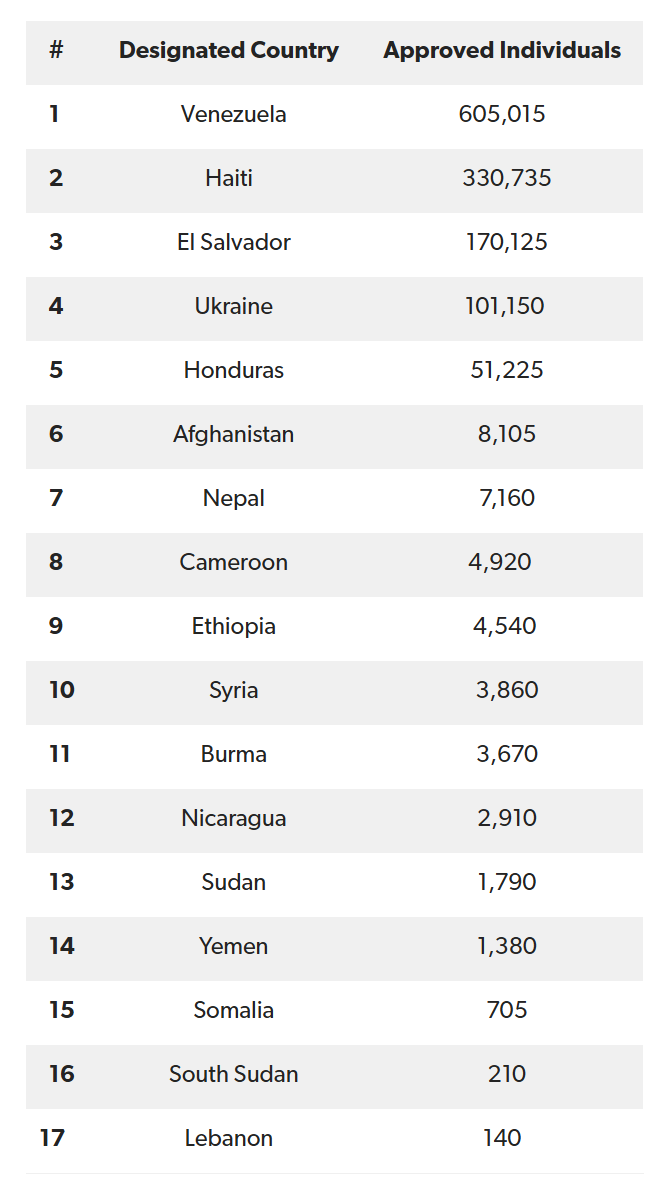This screenshot has height=1178, width=664.
Task: Select the Afghanistan row label
Action: [234, 435]
